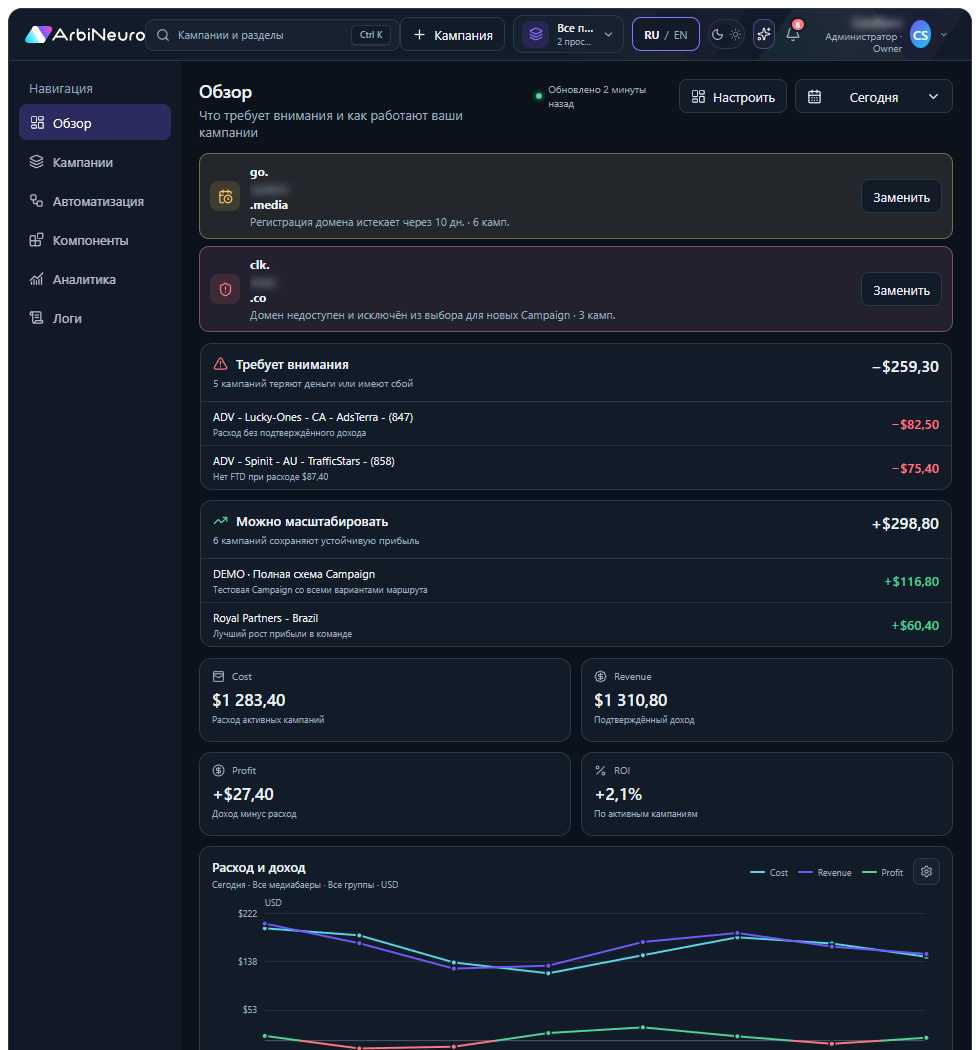Screen dimensions: 980x1050
Task: Click the red shield alert icon
Action: [x=225, y=289]
